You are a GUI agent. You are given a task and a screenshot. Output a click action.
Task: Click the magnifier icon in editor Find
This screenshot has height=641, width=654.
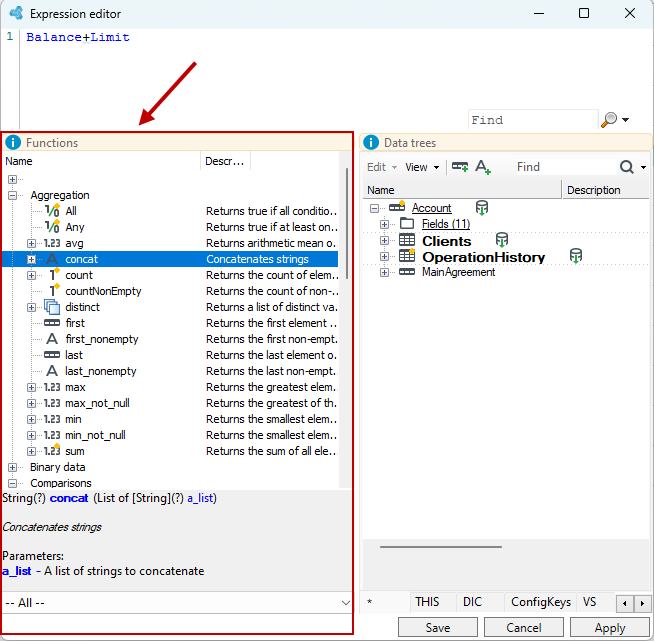click(x=609, y=120)
